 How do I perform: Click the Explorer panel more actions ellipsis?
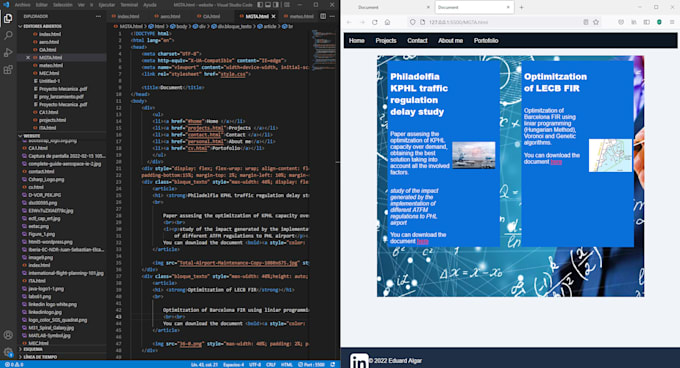98,16
